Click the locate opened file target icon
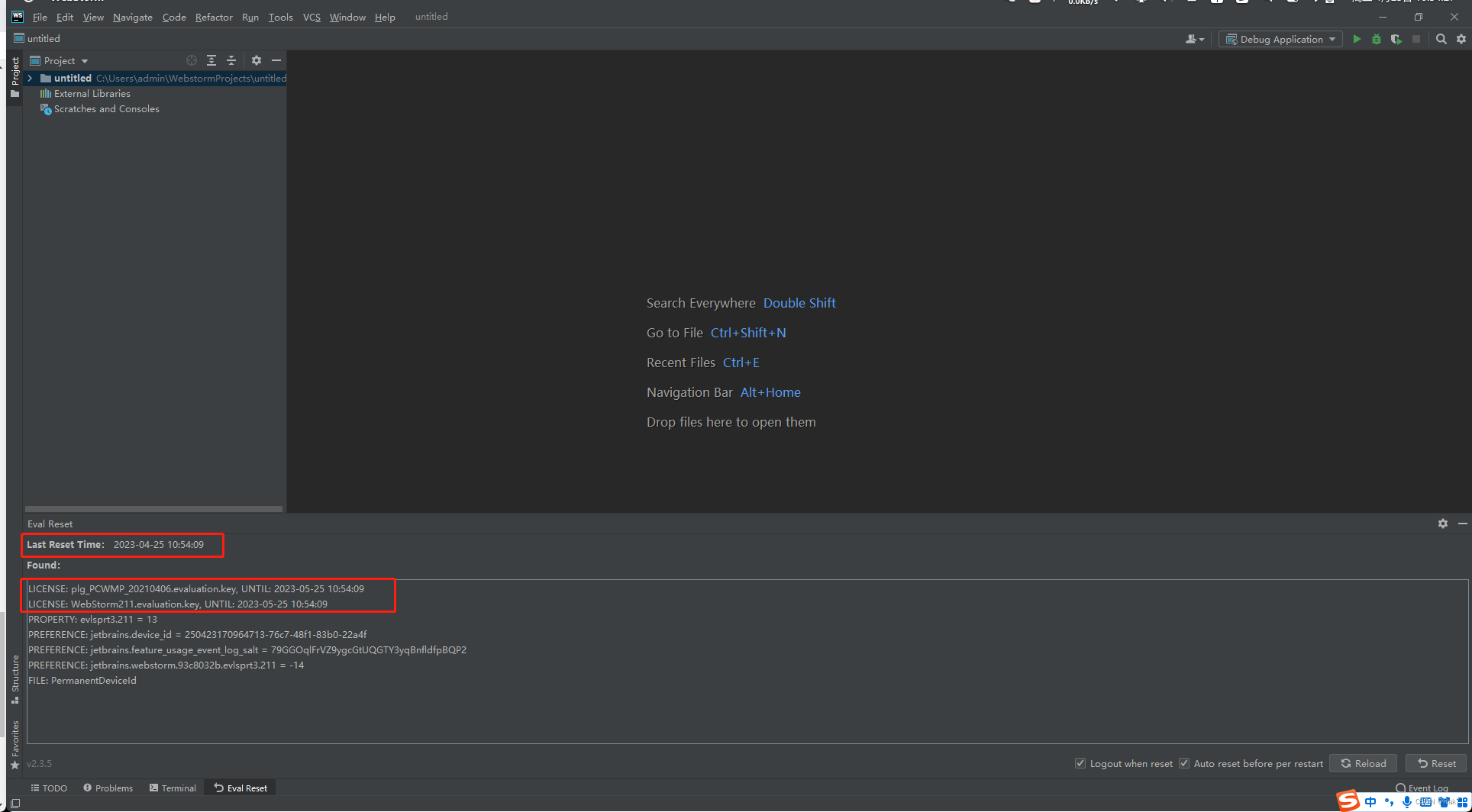The image size is (1472, 812). click(x=192, y=60)
